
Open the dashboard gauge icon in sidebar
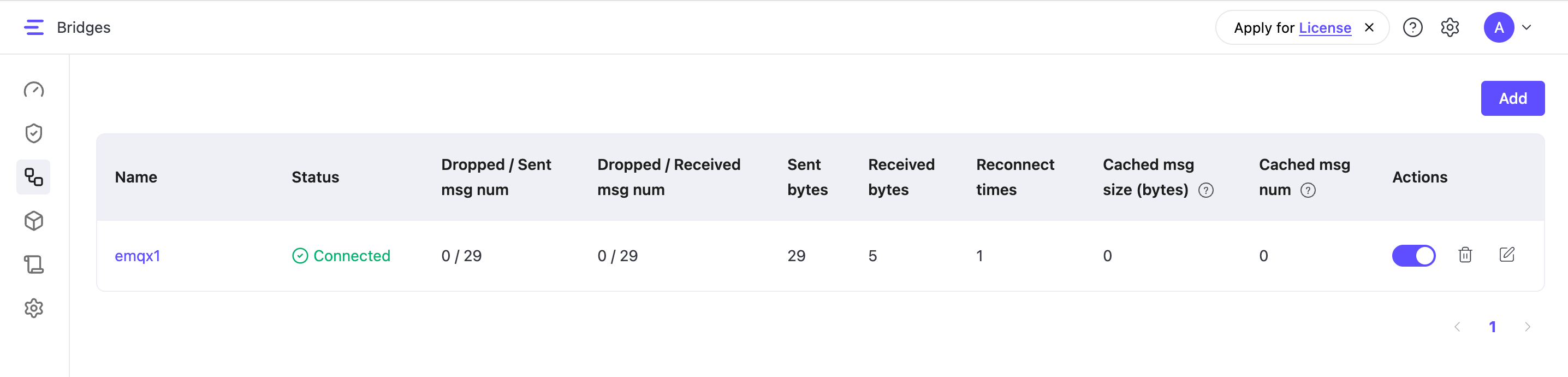tap(33, 90)
